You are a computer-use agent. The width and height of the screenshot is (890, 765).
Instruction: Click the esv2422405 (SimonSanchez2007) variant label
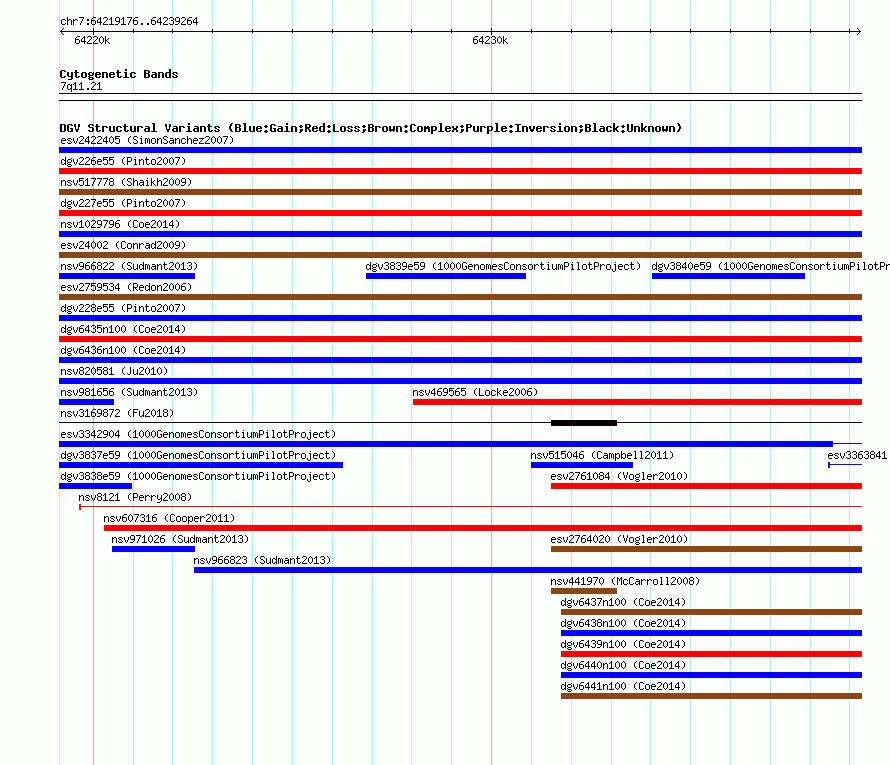click(x=147, y=140)
